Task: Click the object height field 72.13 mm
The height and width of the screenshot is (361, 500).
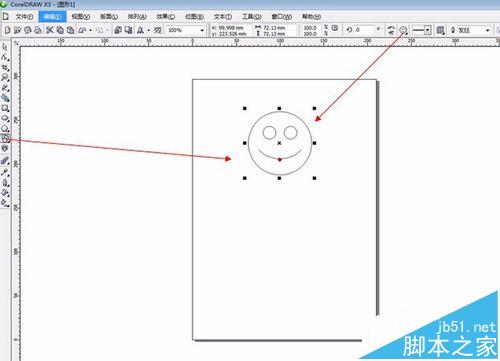Action: (274, 34)
